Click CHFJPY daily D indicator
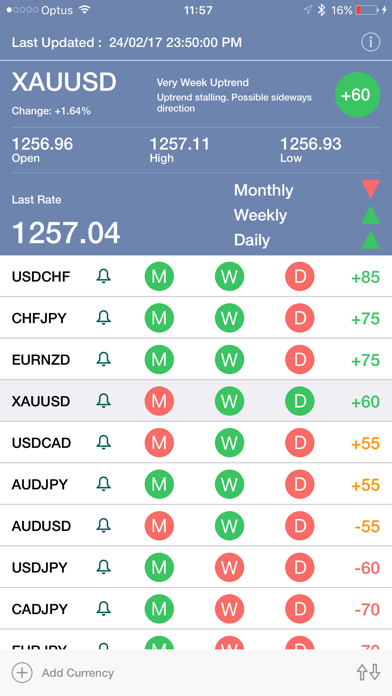The image size is (392, 696). (300, 318)
